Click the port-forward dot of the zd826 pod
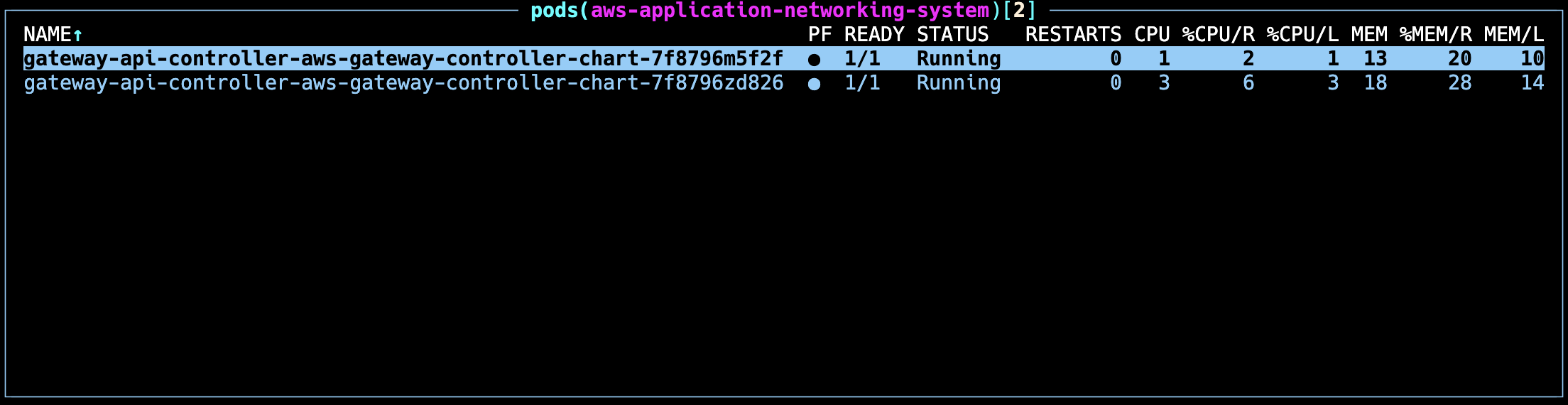Viewport: 1568px width, 405px height. click(x=814, y=84)
